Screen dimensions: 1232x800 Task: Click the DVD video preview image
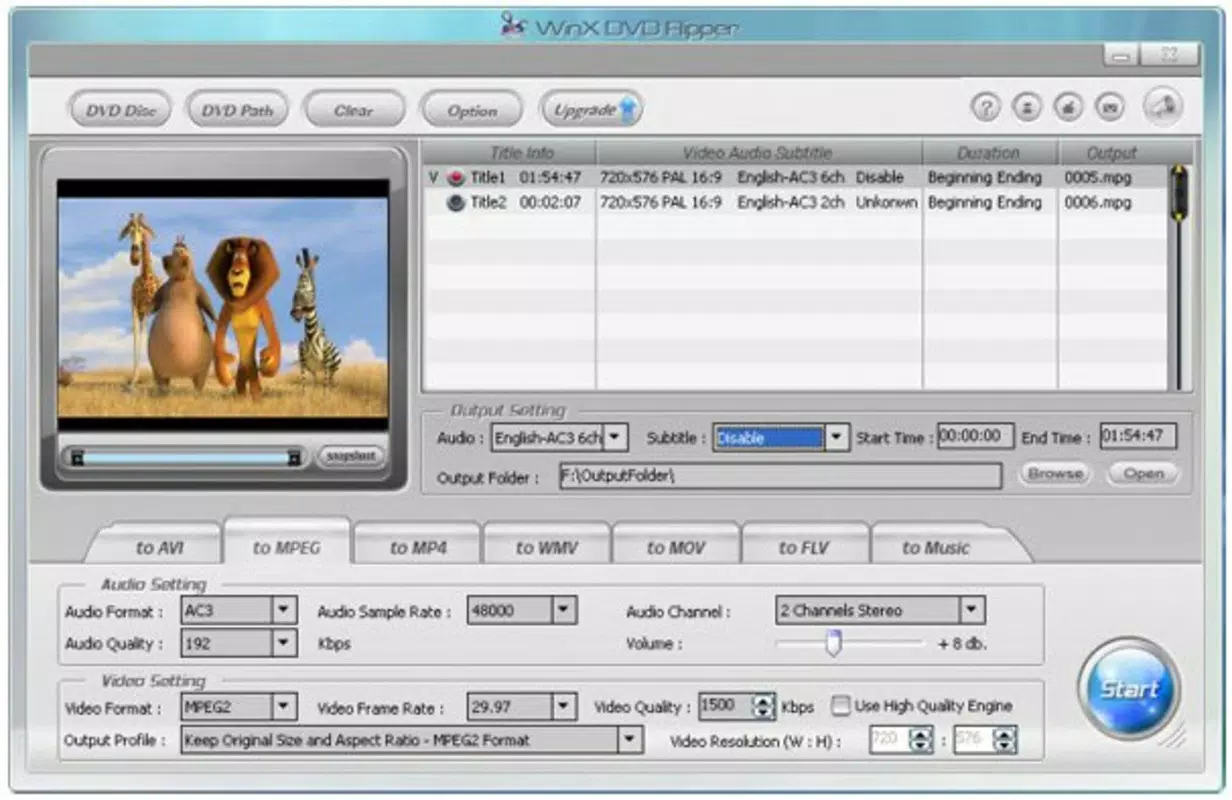tap(223, 307)
